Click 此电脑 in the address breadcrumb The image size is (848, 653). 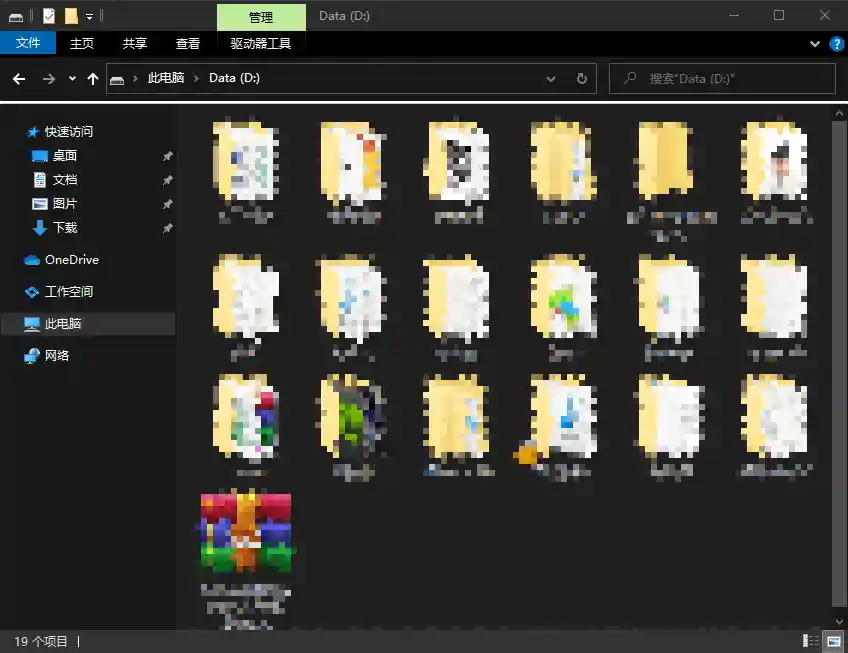point(166,79)
